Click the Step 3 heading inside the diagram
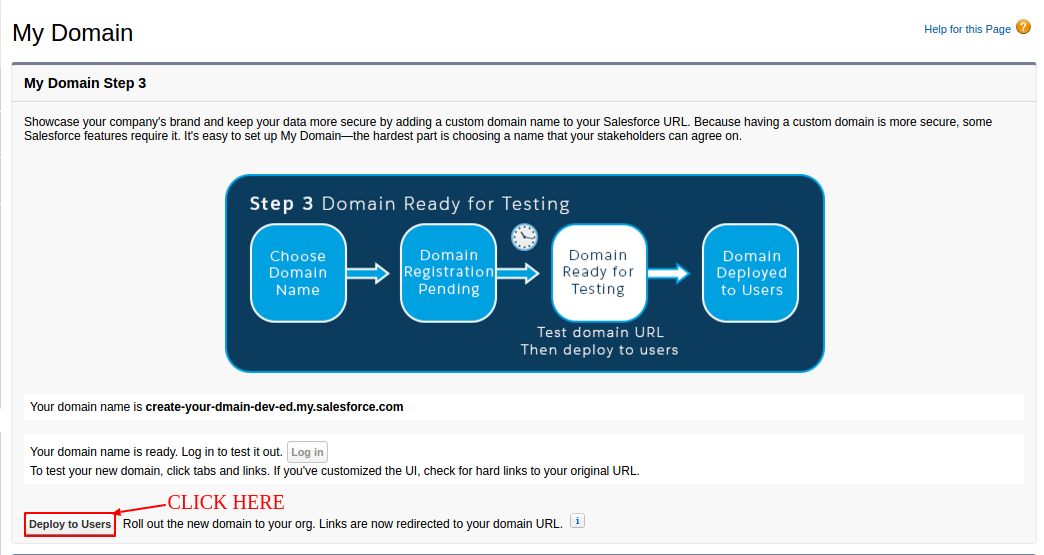The height and width of the screenshot is (555, 1044). 409,204
